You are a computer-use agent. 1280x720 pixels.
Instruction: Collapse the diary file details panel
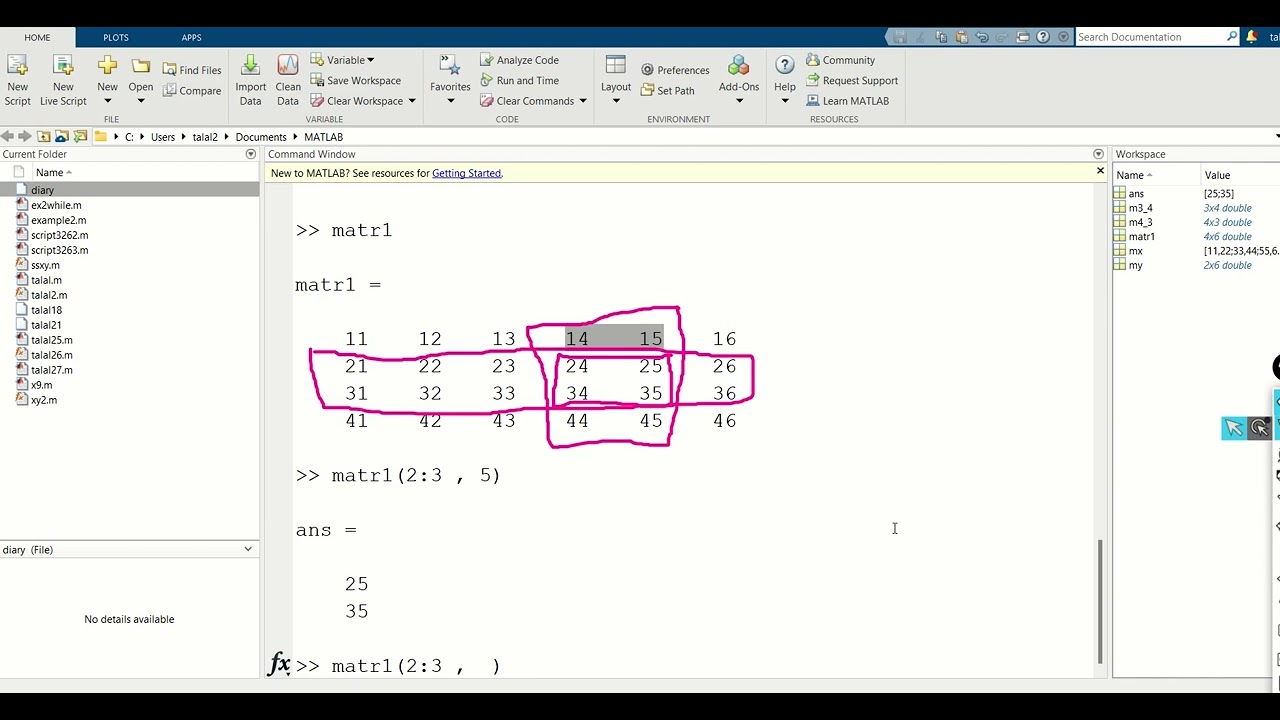[248, 549]
